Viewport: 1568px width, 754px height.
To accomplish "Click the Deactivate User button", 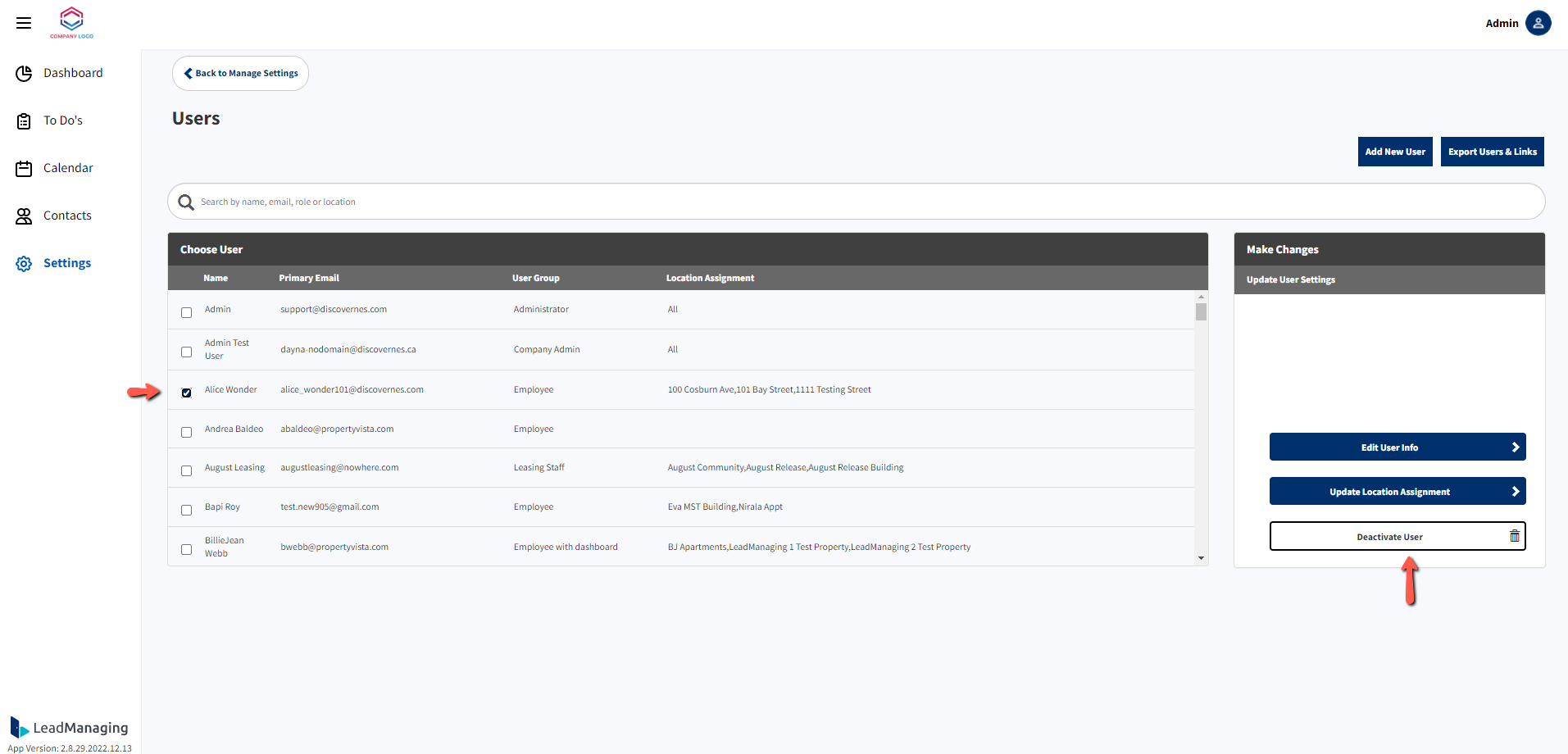I will point(1398,536).
